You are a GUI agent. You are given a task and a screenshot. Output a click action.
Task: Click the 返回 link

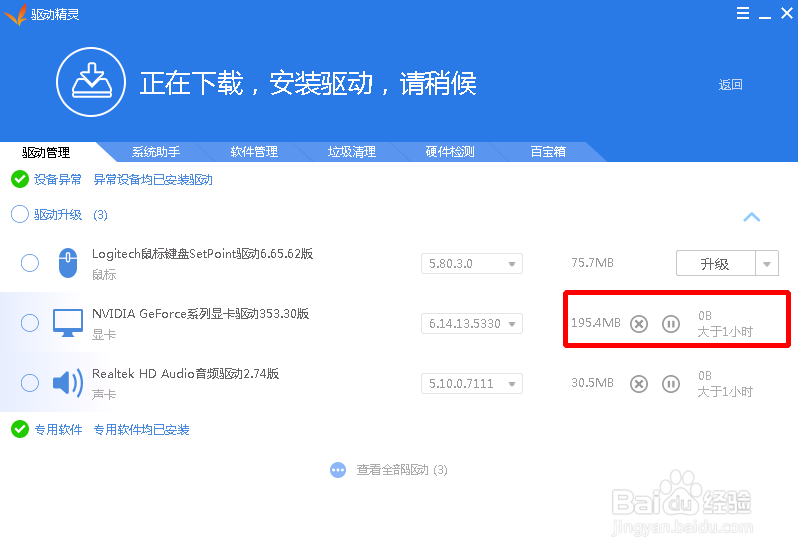pyautogui.click(x=730, y=84)
